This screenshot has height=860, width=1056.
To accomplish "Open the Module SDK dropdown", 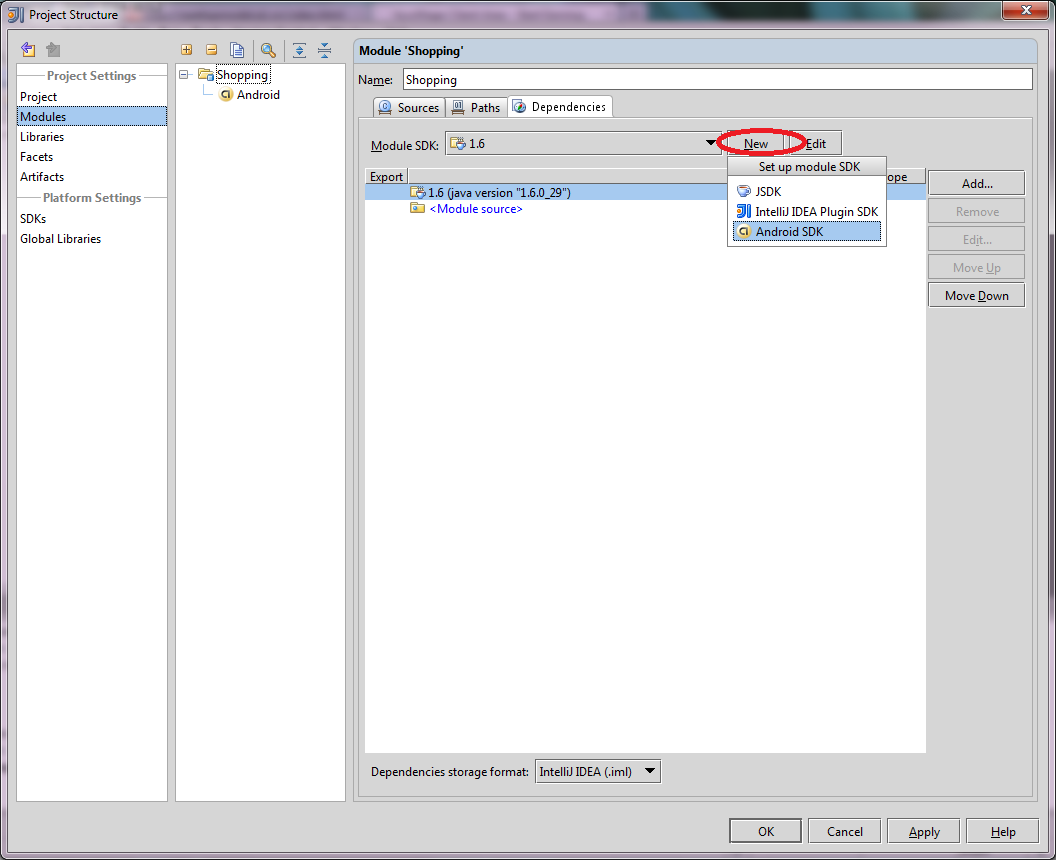I will click(x=711, y=143).
